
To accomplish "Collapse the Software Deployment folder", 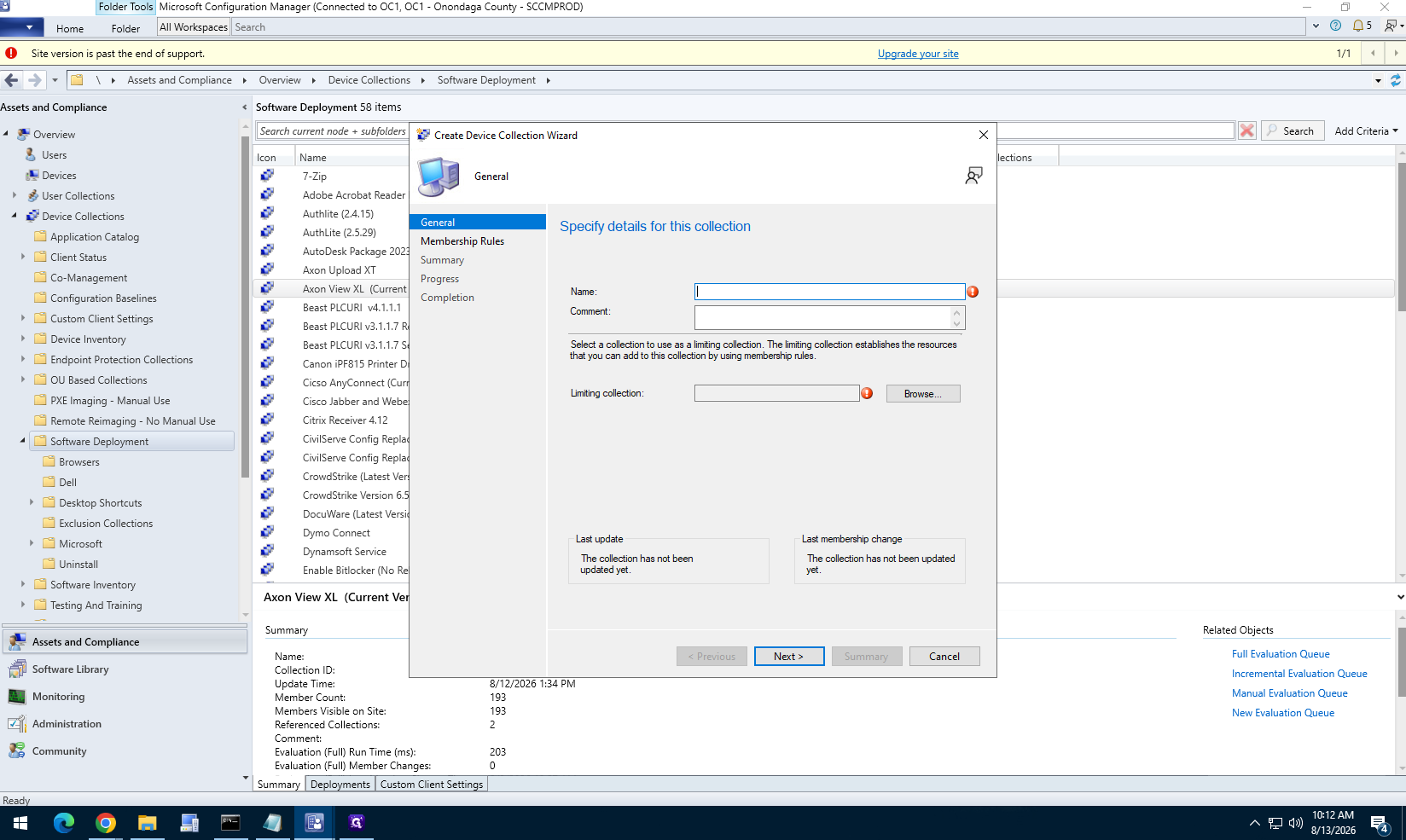I will coord(23,441).
